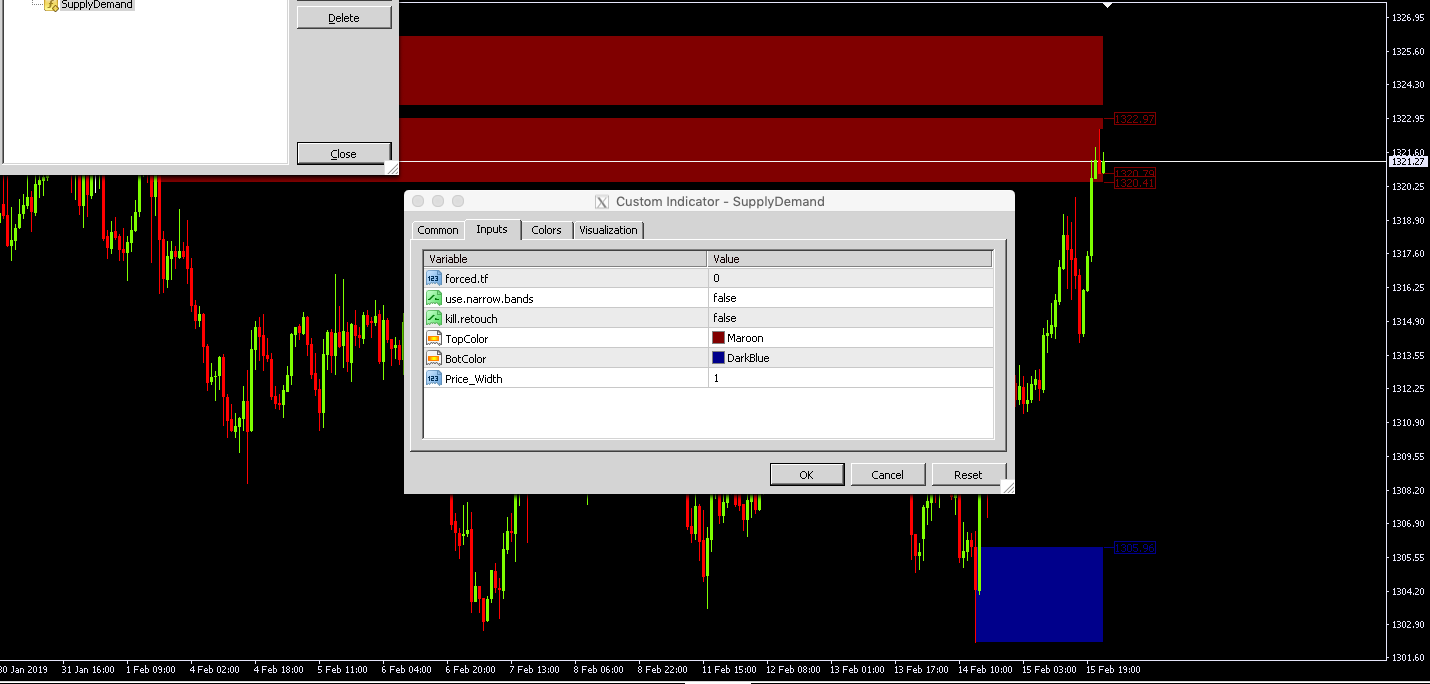1430x684 pixels.
Task: Click the Price_Width integer type icon
Action: click(x=433, y=378)
